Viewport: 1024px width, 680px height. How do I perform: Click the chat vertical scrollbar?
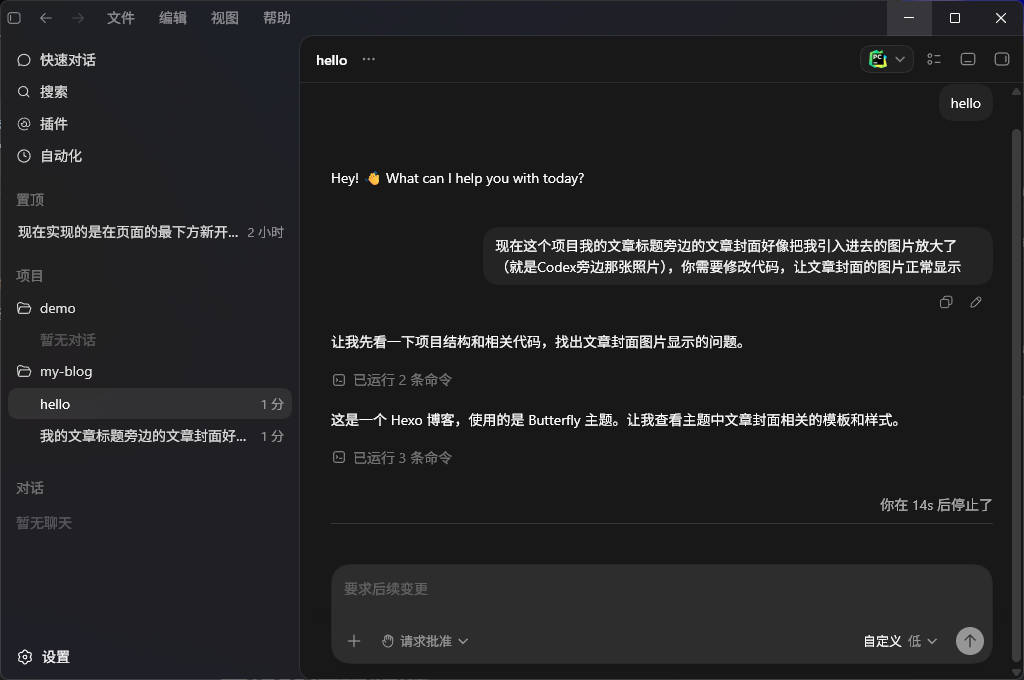coord(1016,395)
